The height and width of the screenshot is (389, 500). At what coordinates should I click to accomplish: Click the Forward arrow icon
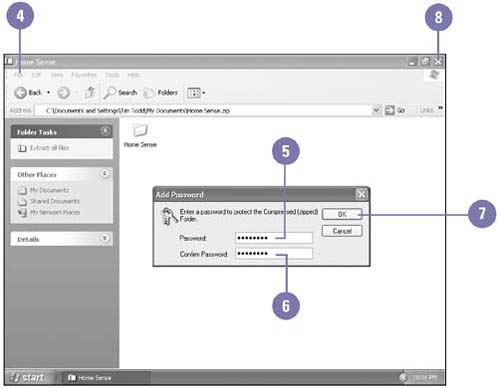[x=64, y=93]
